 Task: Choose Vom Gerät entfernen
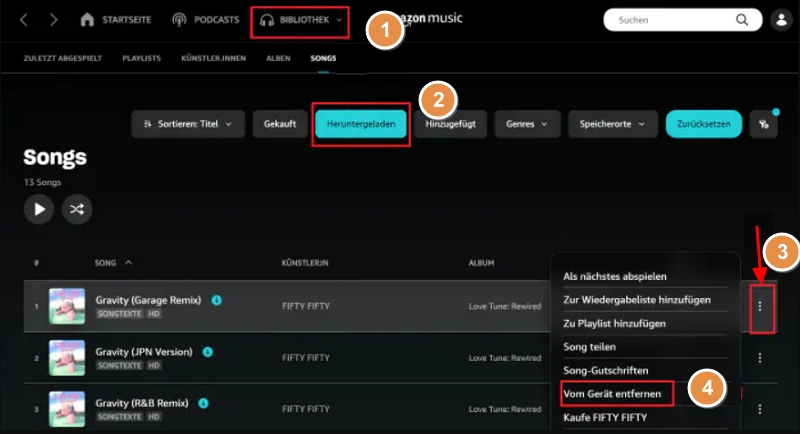pos(612,394)
